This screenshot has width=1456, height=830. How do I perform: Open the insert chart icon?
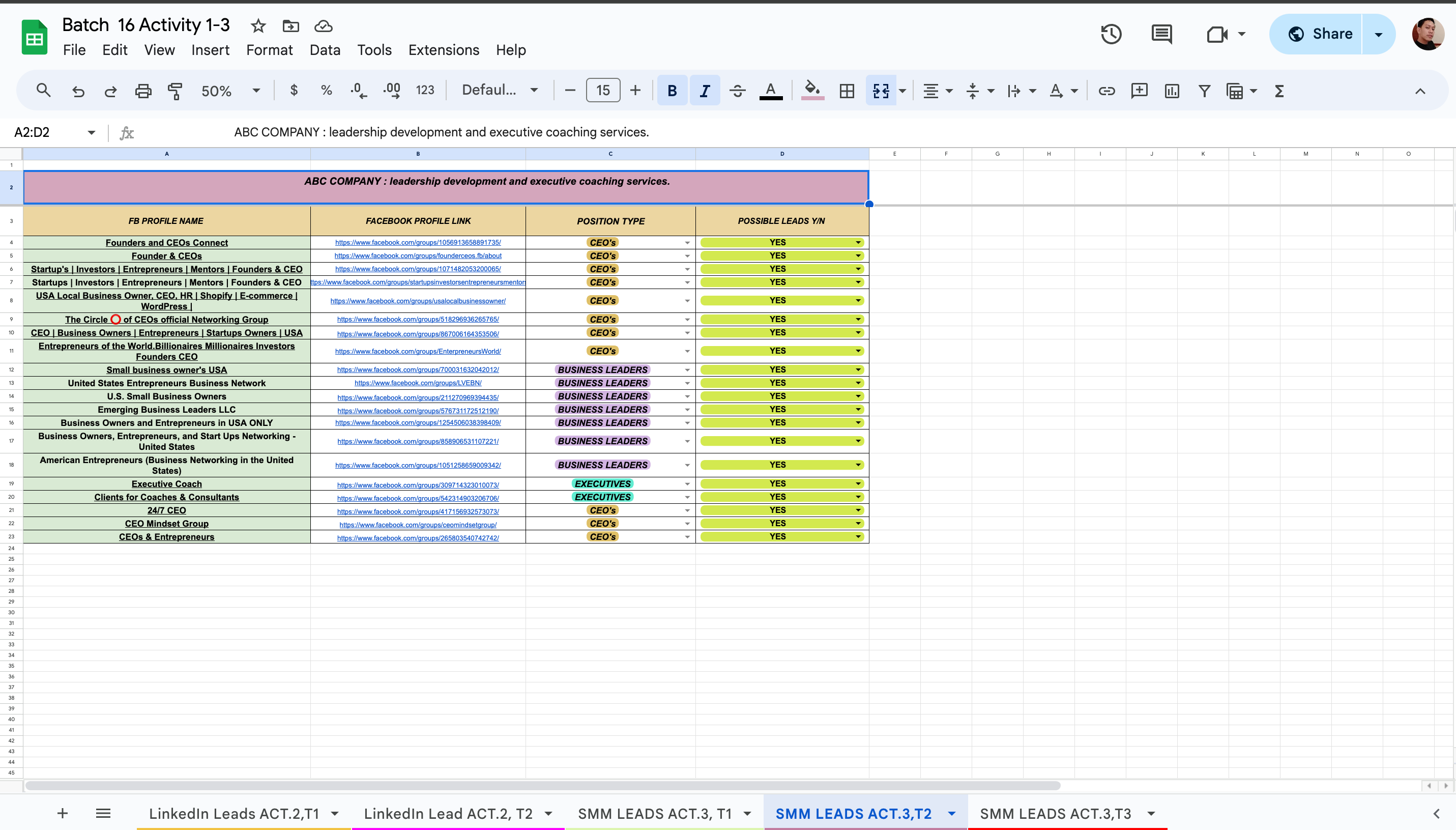tap(1172, 91)
